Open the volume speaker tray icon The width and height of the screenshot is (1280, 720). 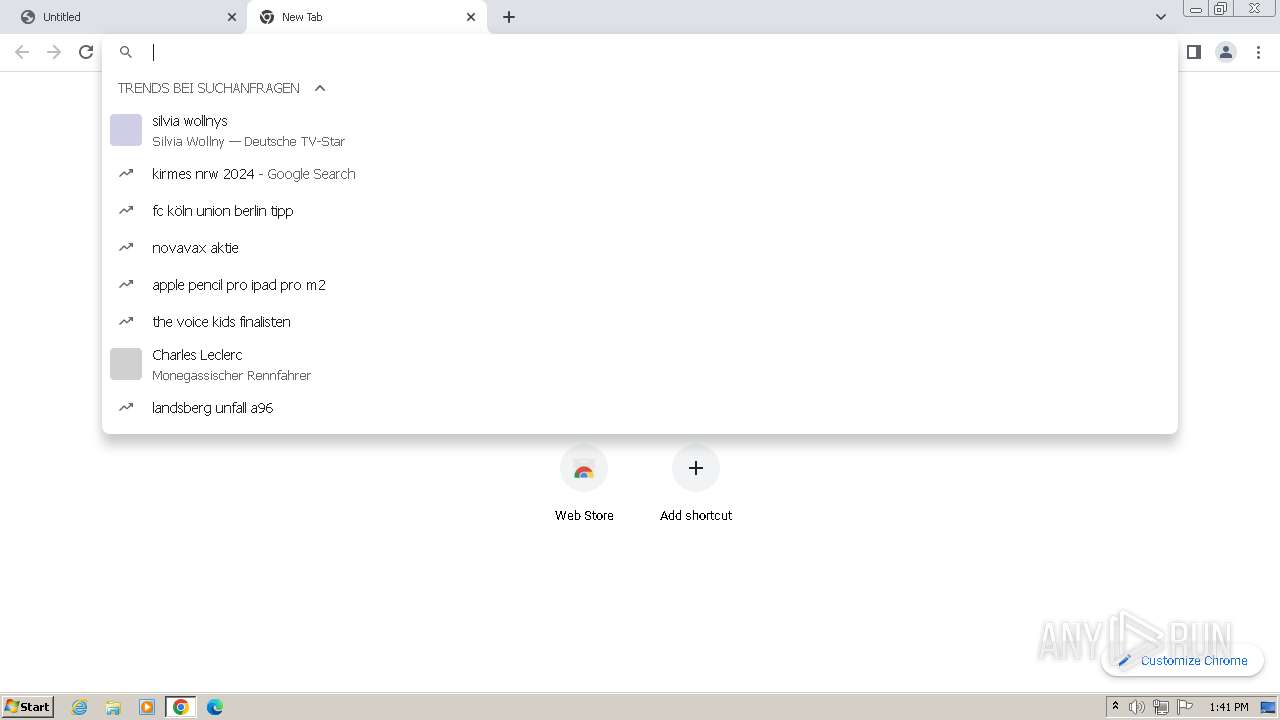click(x=1137, y=707)
